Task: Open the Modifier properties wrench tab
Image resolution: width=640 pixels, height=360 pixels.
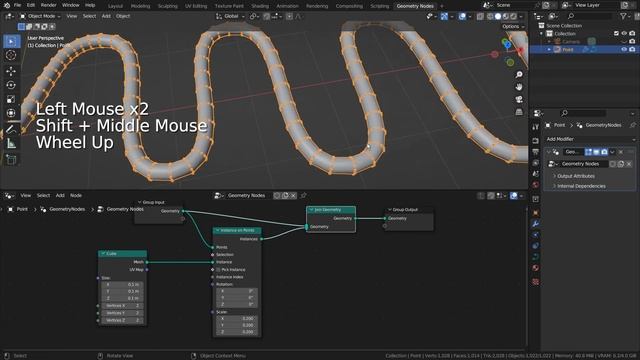Action: point(536,224)
